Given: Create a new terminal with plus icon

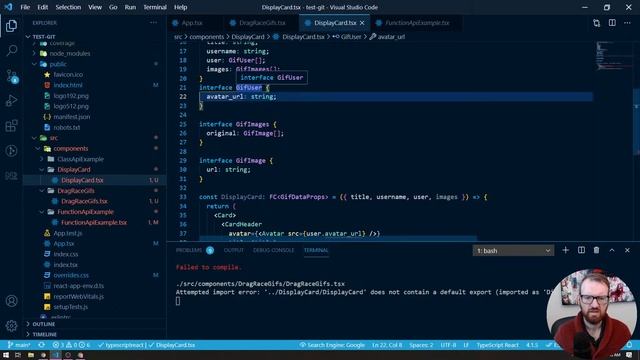Looking at the screenshot, I should [x=565, y=250].
